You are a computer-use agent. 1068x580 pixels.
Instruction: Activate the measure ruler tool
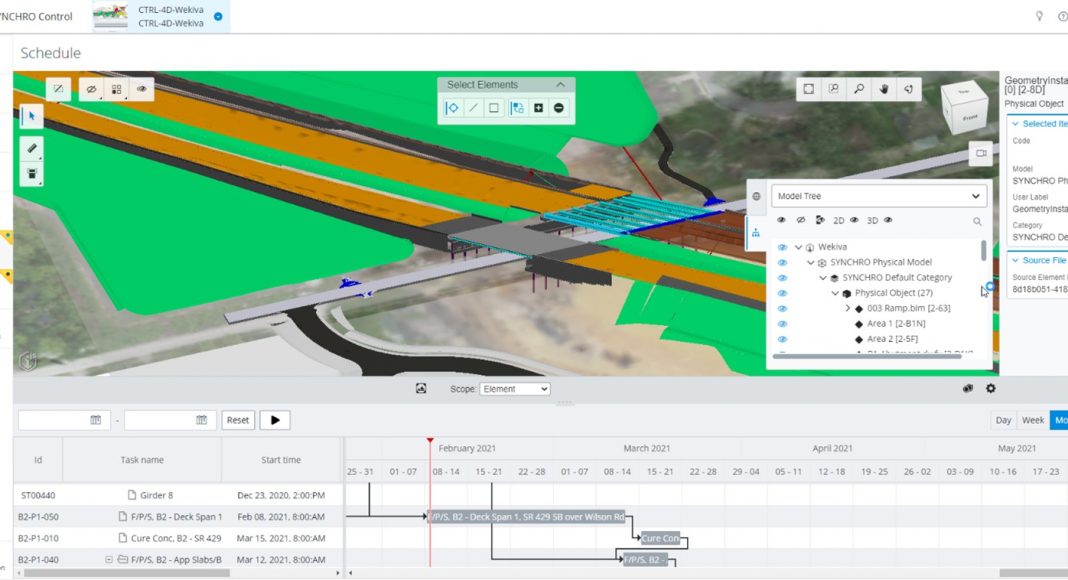pyautogui.click(x=32, y=148)
